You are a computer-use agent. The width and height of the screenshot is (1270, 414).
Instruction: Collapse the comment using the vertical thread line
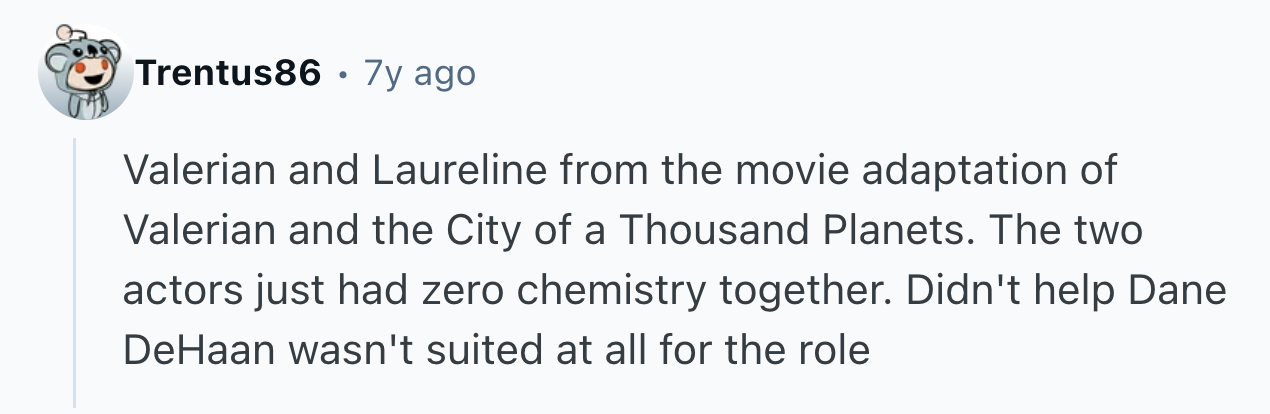(x=75, y=272)
